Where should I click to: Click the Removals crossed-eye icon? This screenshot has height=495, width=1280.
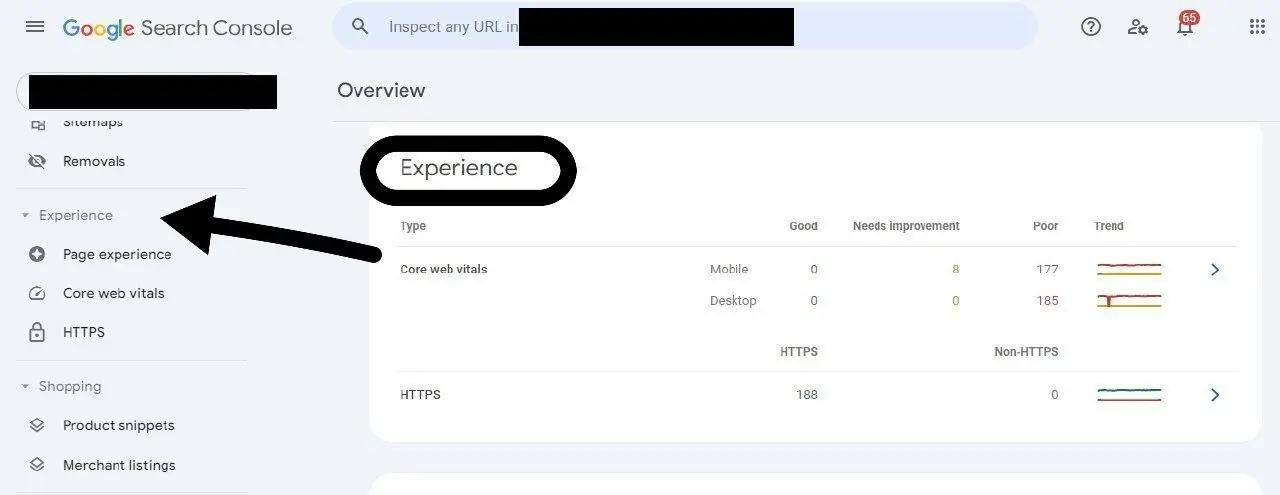point(37,161)
